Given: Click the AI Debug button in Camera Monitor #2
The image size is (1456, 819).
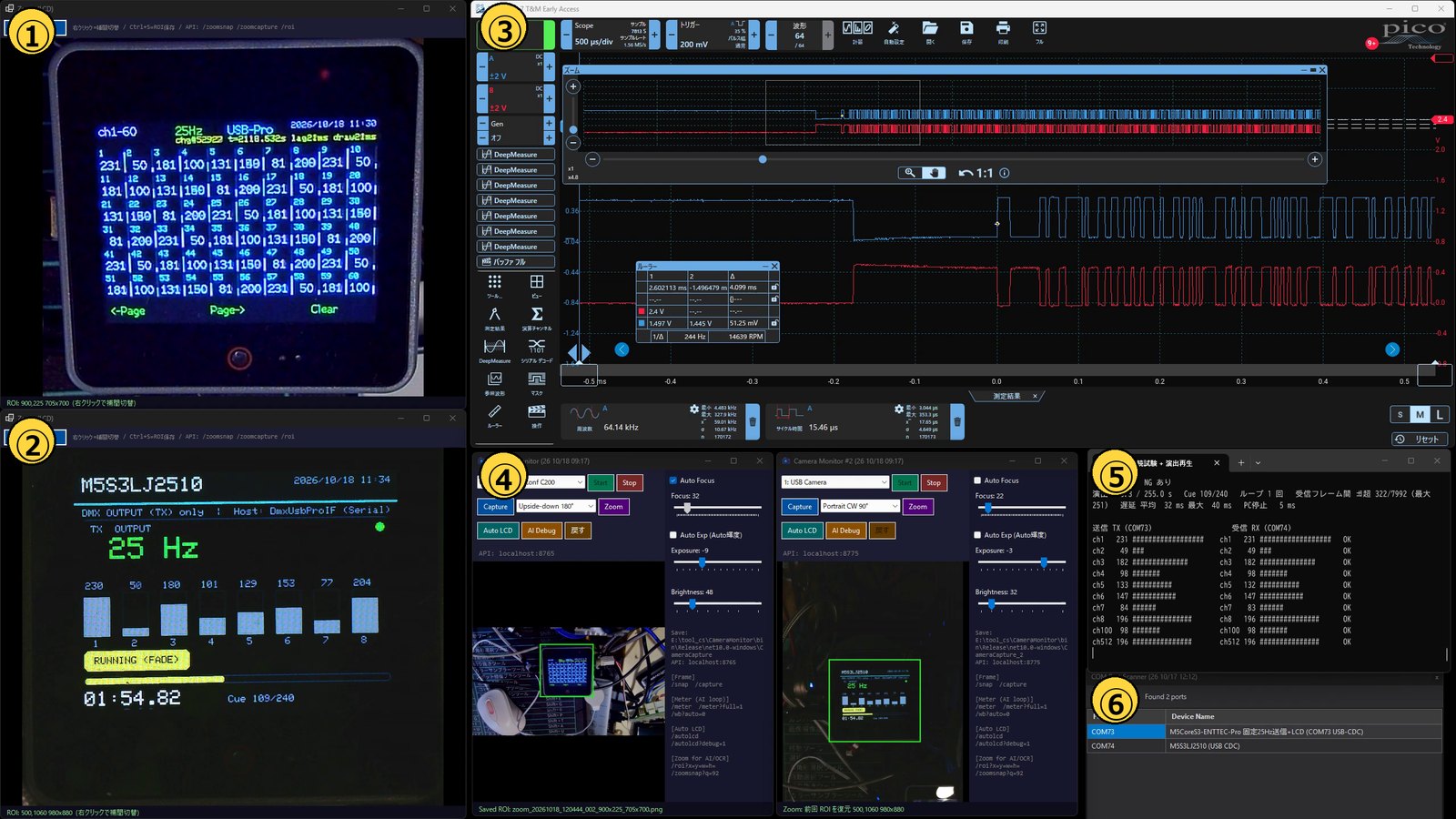Looking at the screenshot, I should (x=846, y=531).
